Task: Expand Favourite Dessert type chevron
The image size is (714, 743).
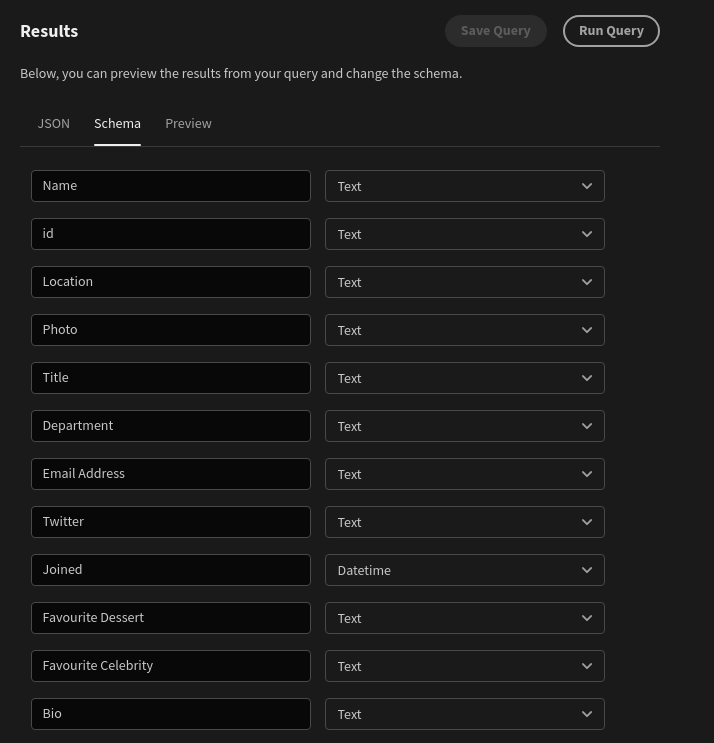Action: point(587,618)
